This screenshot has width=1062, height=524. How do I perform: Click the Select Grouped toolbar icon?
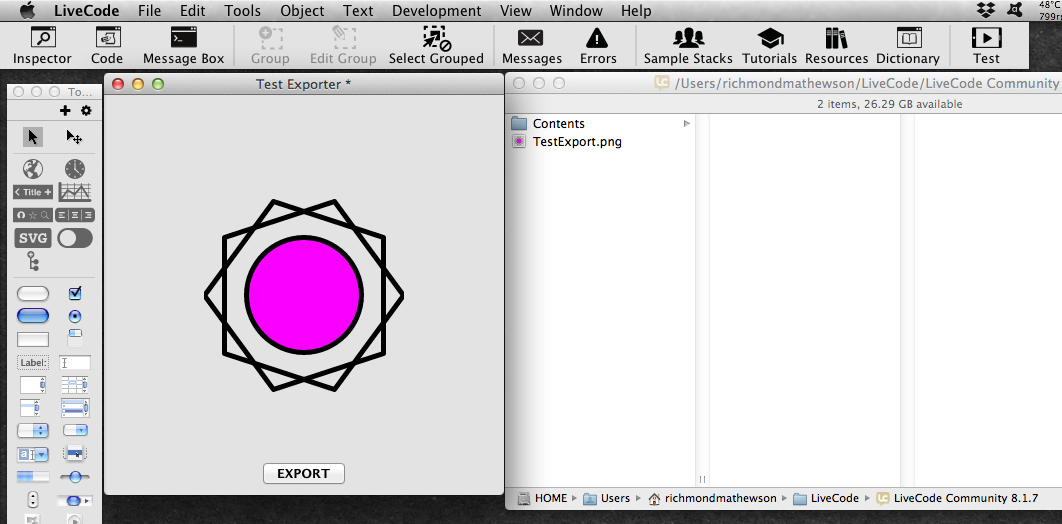[436, 45]
